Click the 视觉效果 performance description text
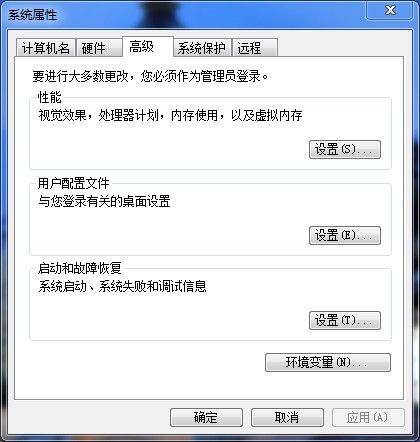Image resolution: width=420 pixels, height=442 pixels. click(170, 115)
